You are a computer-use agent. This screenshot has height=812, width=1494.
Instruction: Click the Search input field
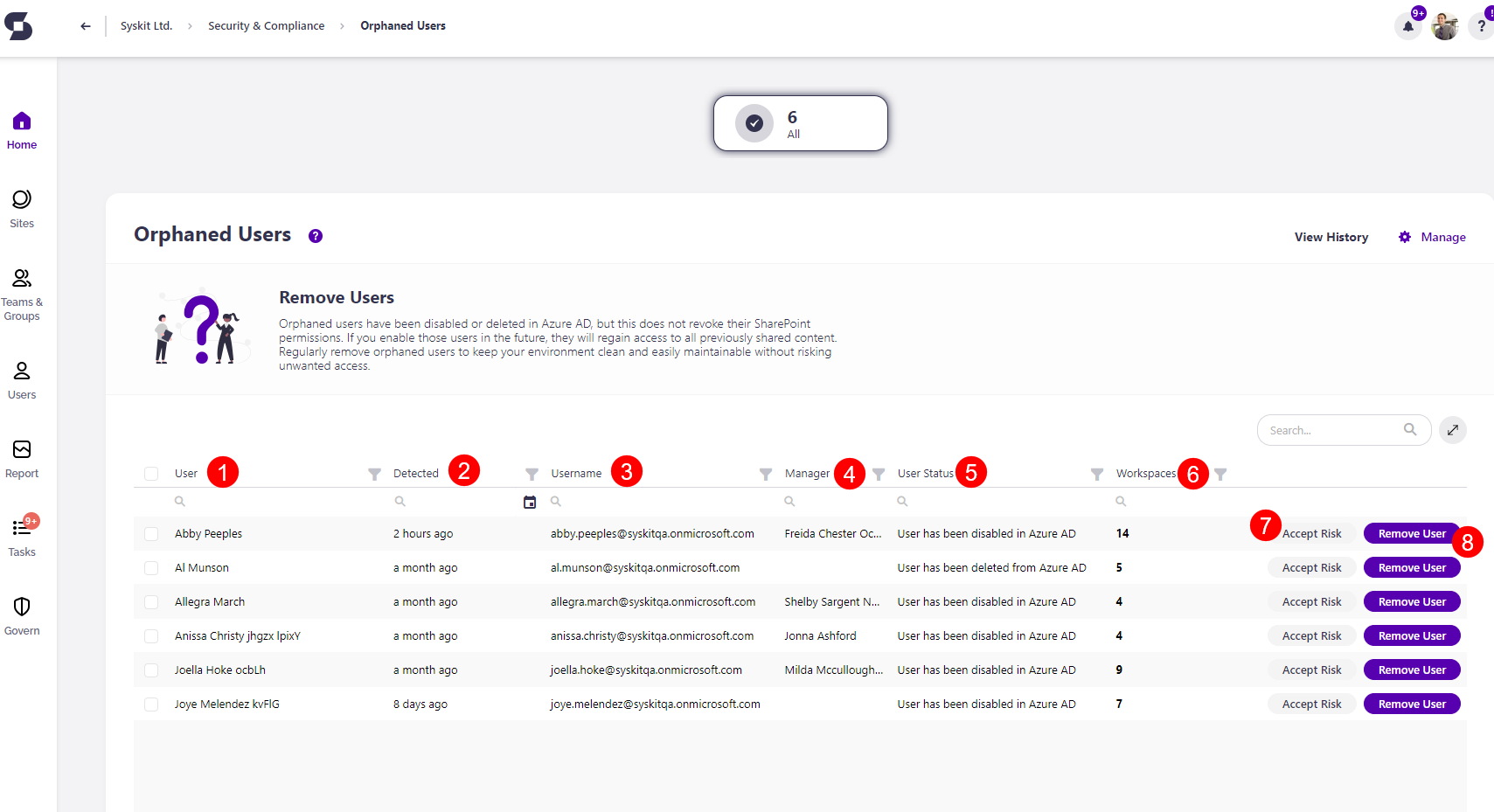[1332, 430]
